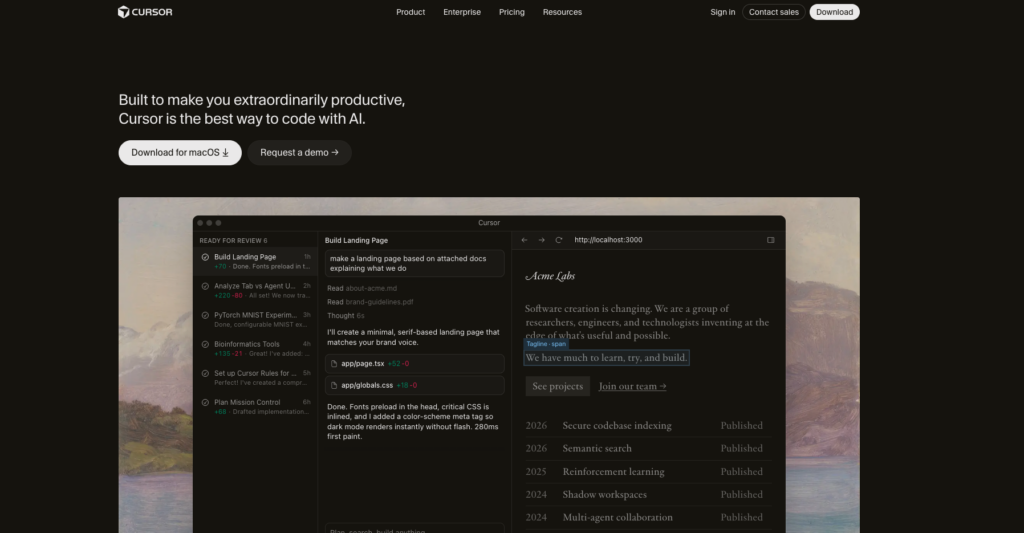
Task: Click the checkmark beside Plan Mission Control
Action: [x=205, y=402]
